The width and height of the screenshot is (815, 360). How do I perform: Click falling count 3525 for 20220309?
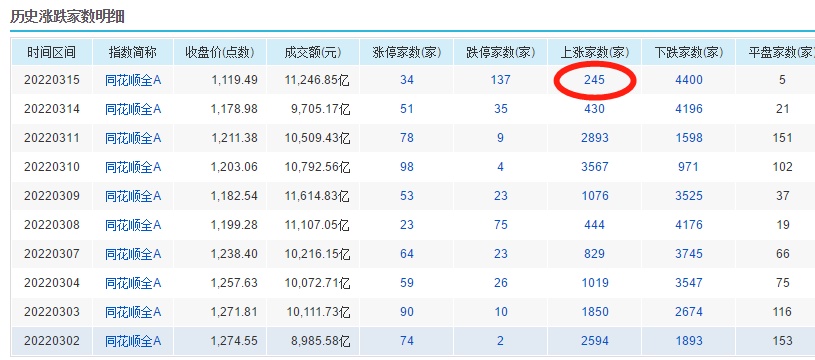tap(689, 196)
